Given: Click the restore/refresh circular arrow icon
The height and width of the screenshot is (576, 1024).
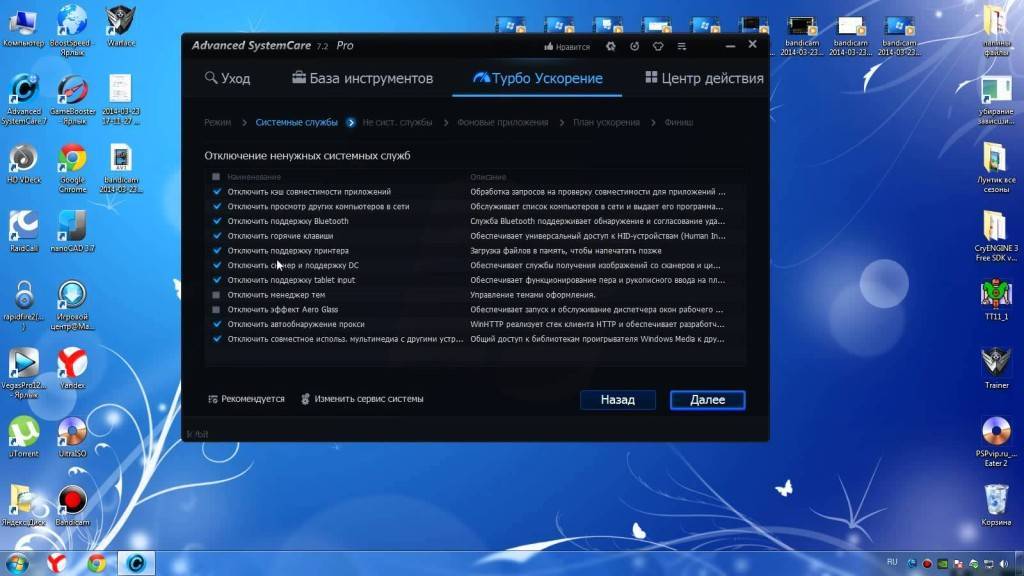Looking at the screenshot, I should click(634, 46).
